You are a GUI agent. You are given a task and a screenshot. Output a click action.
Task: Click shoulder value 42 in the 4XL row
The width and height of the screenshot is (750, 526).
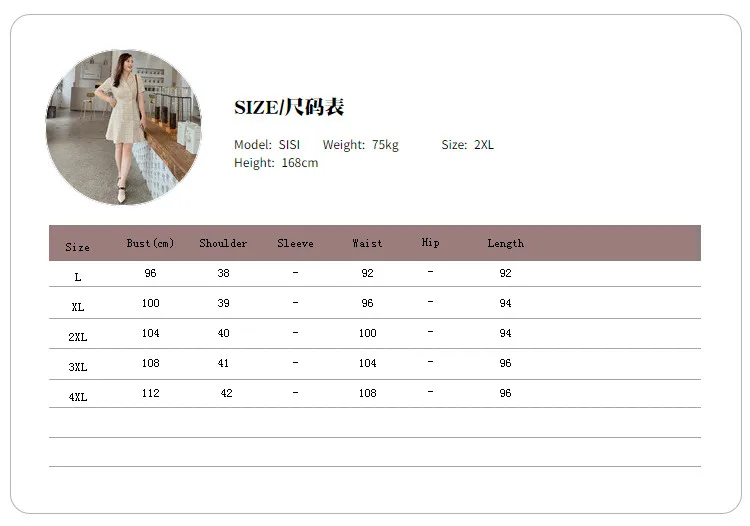(226, 393)
